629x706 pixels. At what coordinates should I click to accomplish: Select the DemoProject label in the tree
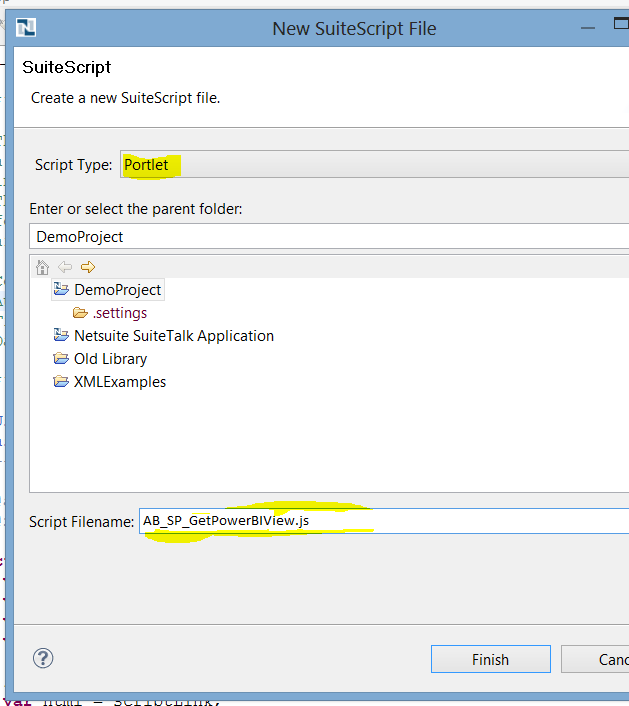117,290
